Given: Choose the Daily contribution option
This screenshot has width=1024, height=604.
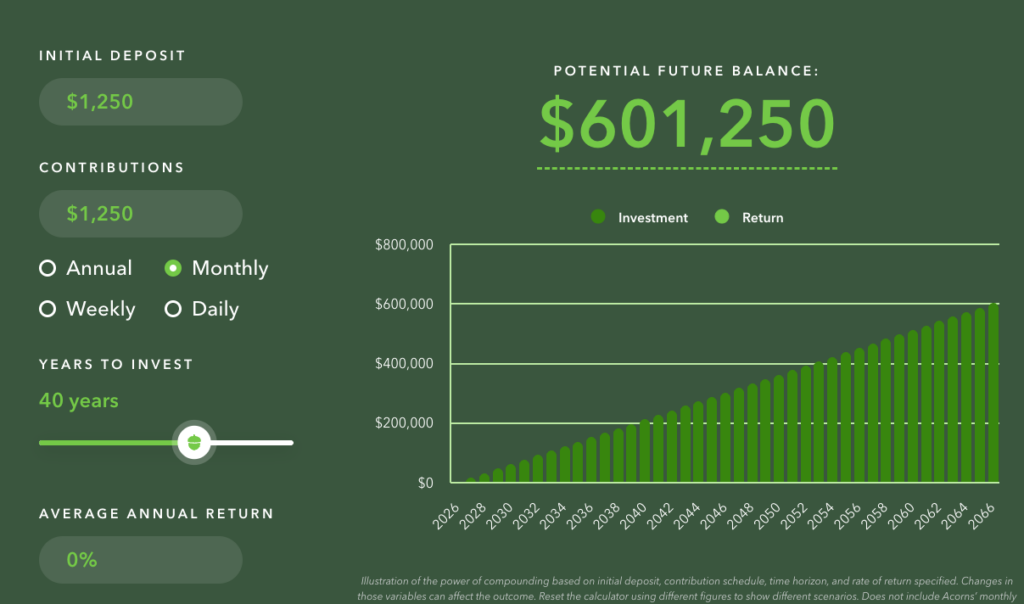Looking at the screenshot, I should pos(173,310).
